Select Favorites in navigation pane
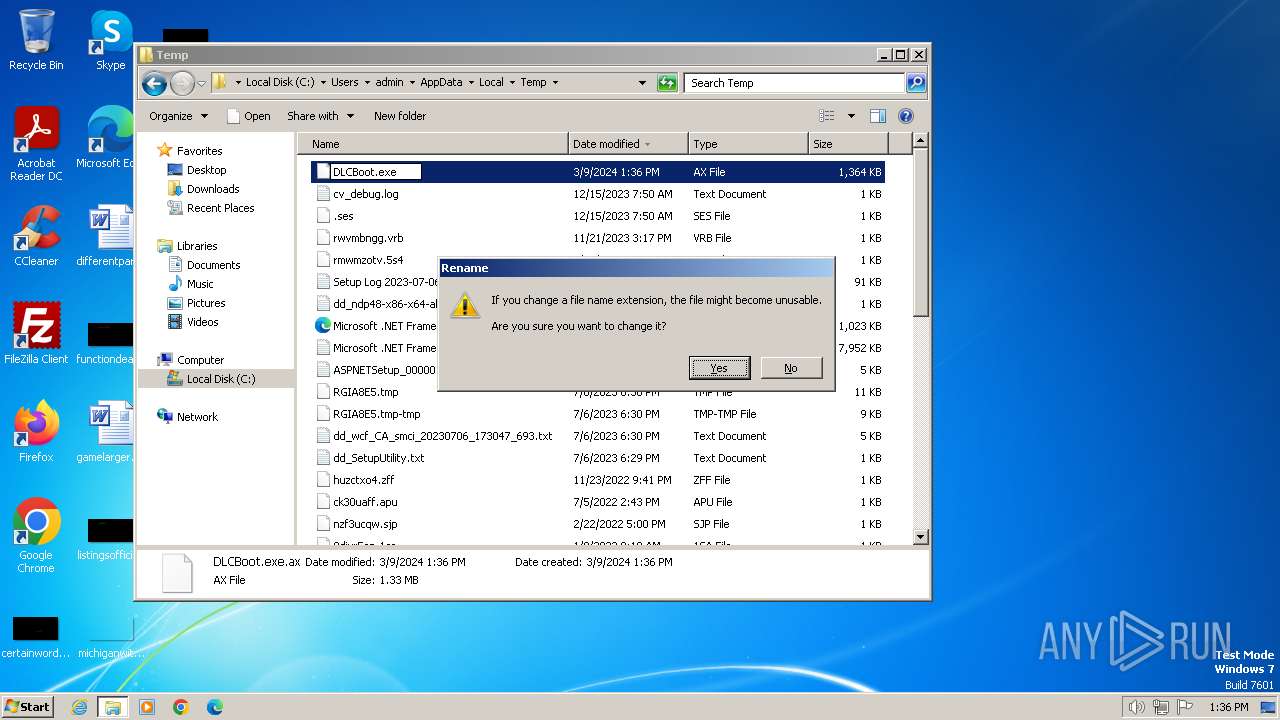 pyautogui.click(x=199, y=151)
